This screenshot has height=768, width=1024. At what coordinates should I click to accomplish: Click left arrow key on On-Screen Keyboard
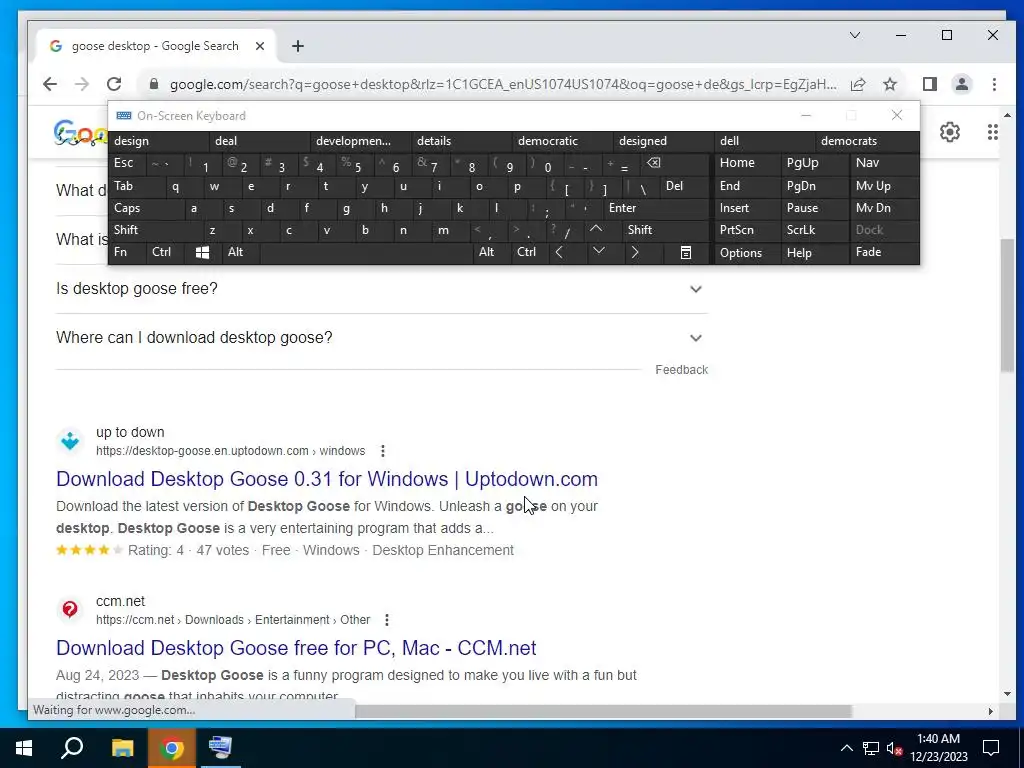coord(559,252)
